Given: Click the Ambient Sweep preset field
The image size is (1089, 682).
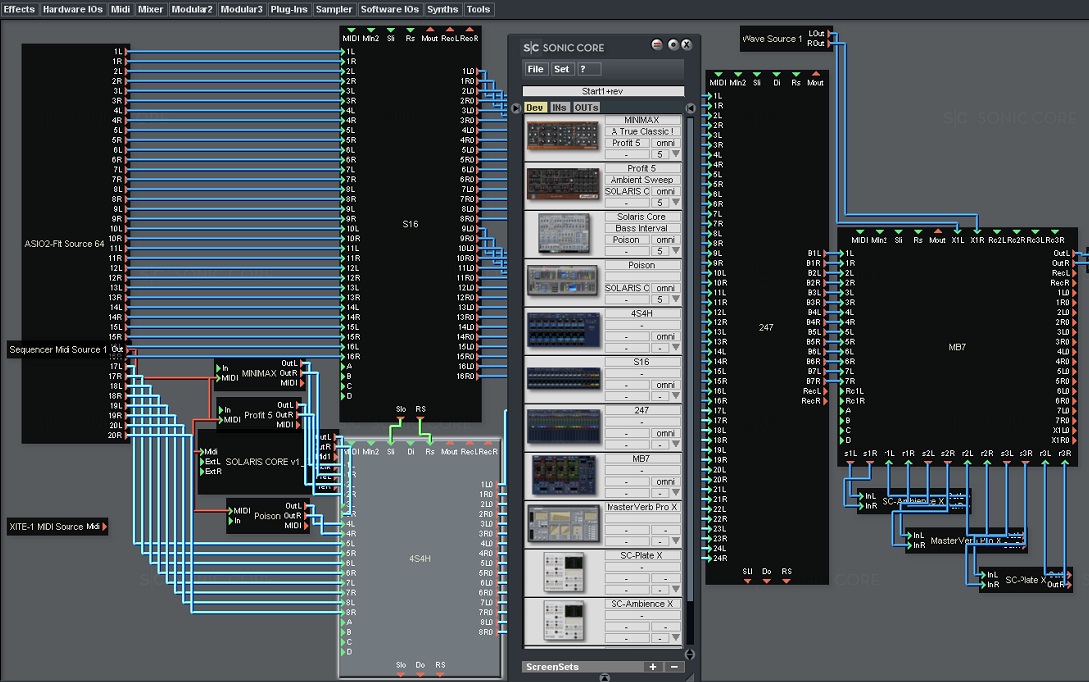Looking at the screenshot, I should click(642, 180).
